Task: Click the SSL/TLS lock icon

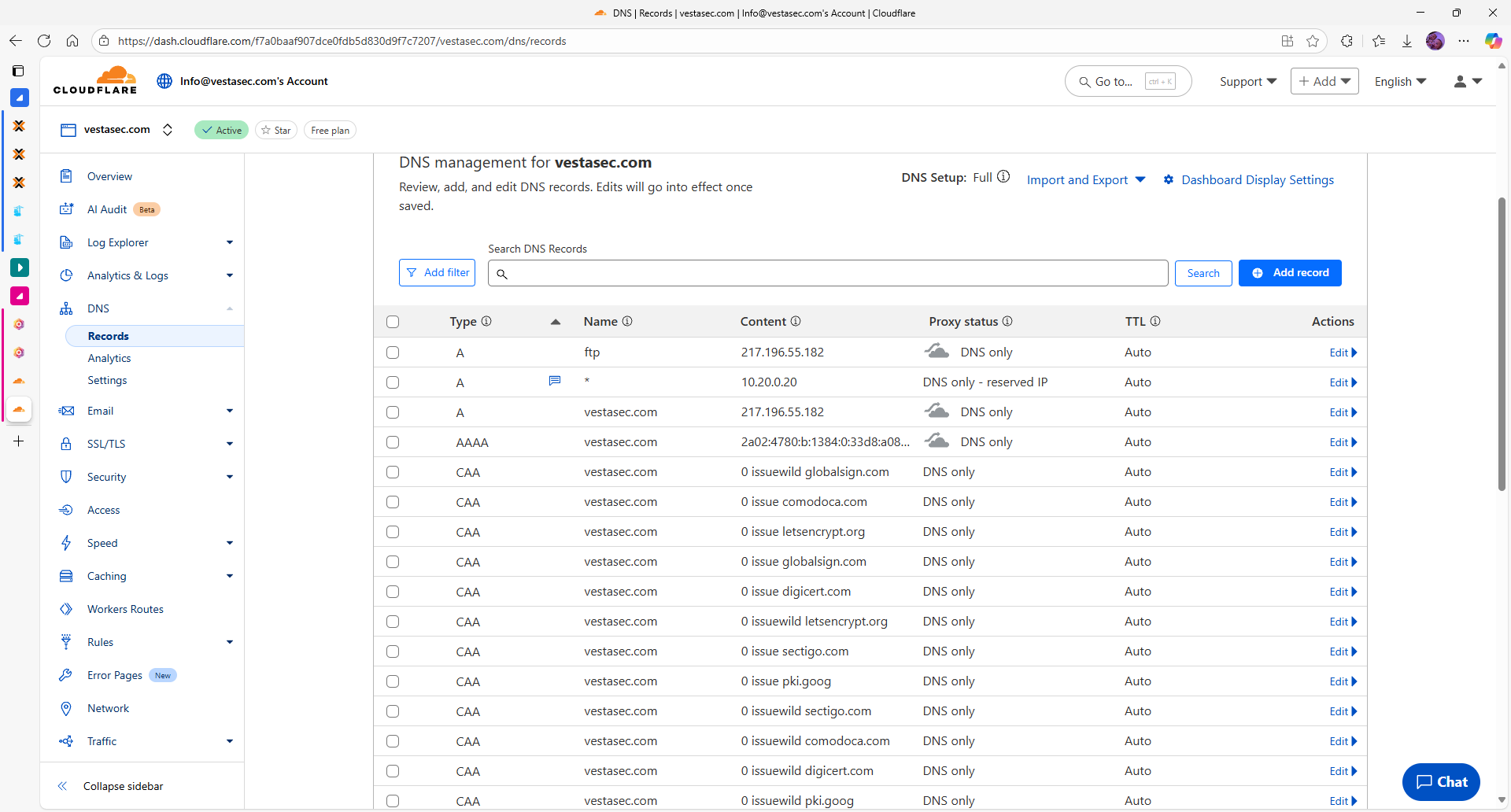Action: click(x=66, y=444)
